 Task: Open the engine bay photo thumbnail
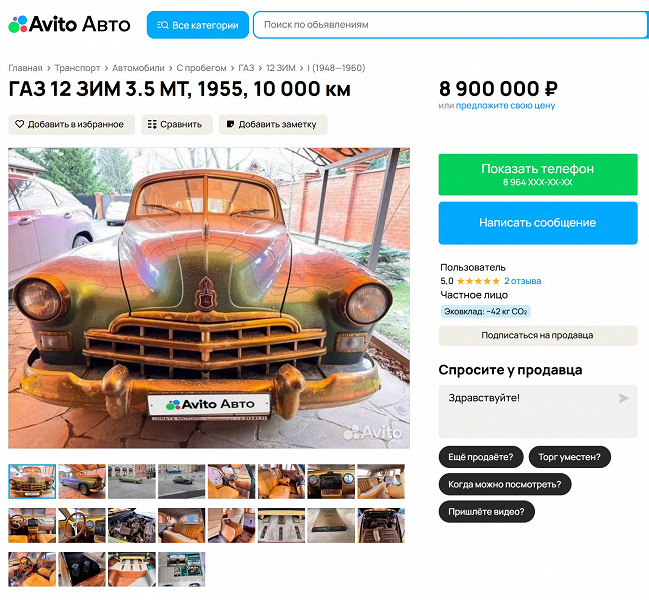[132, 525]
